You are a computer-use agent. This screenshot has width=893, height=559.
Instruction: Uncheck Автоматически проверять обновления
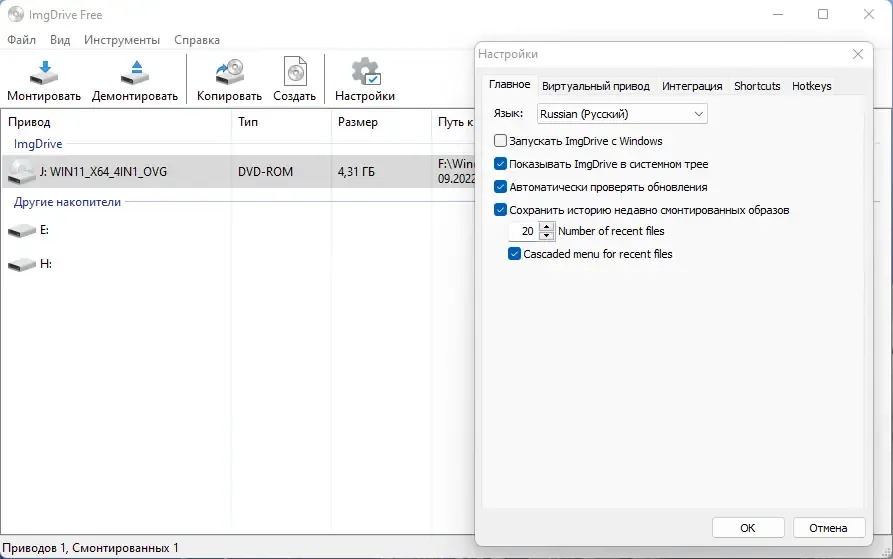point(500,187)
